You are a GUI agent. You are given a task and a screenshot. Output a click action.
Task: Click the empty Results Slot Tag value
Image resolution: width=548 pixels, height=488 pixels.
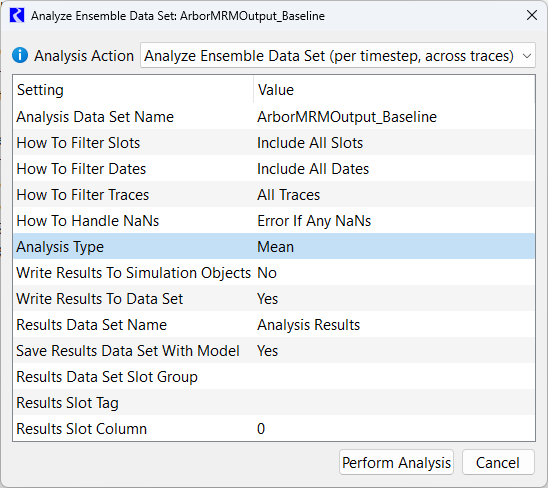(394, 402)
